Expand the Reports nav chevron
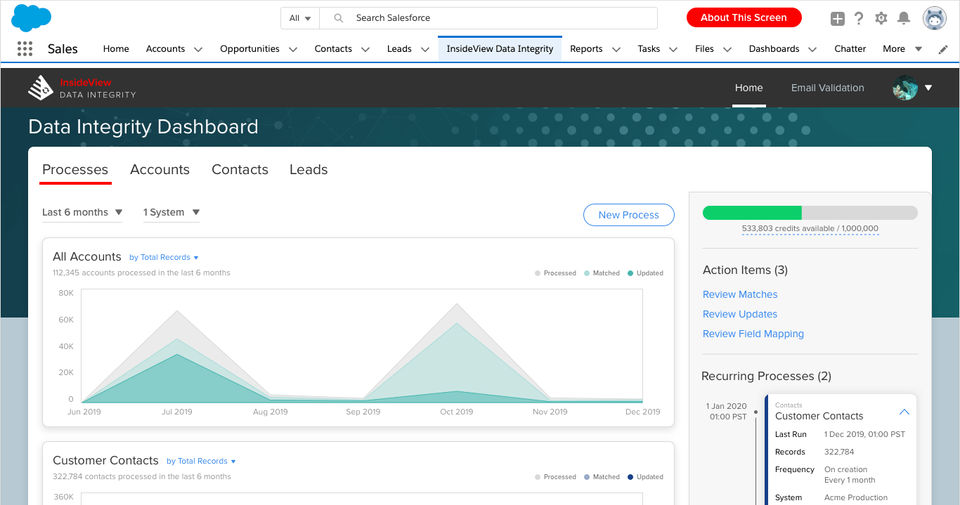The width and height of the screenshot is (960, 505). click(x=616, y=50)
